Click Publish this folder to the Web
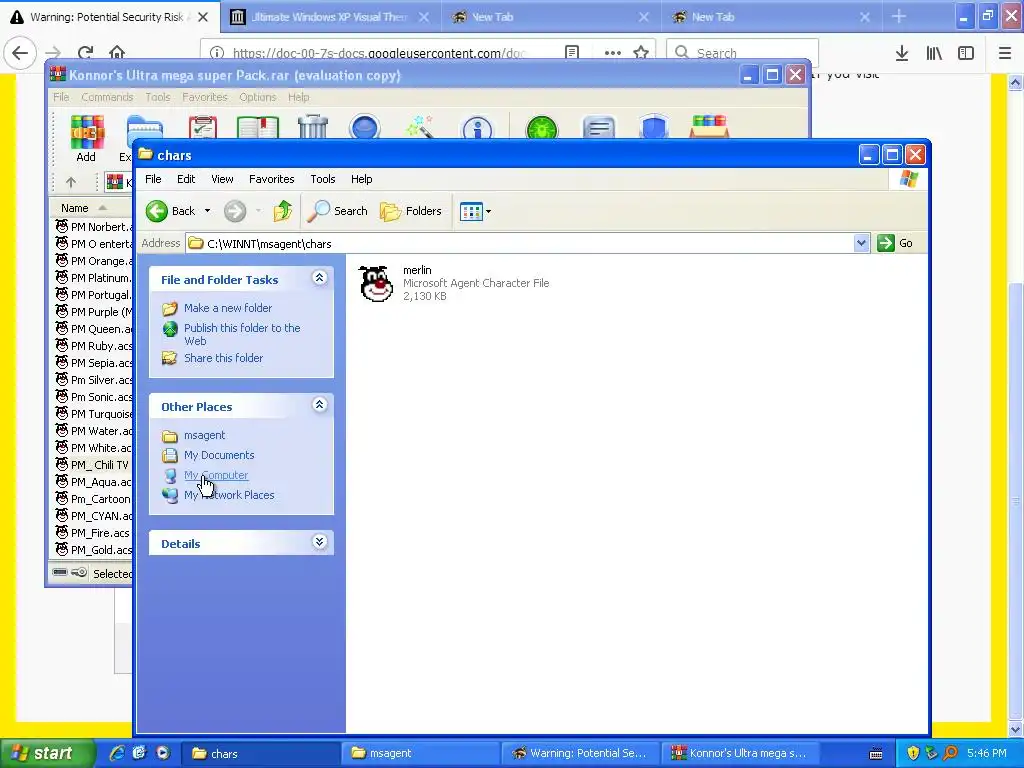This screenshot has height=768, width=1024. (242, 334)
